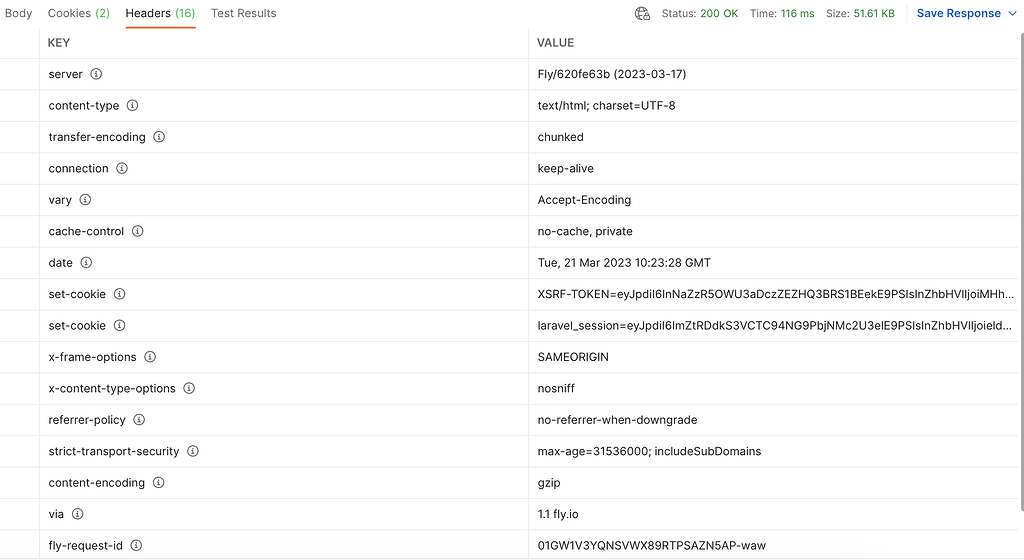Click the info icon beside fly-request-id
The width and height of the screenshot is (1024, 560).
[x=136, y=545]
